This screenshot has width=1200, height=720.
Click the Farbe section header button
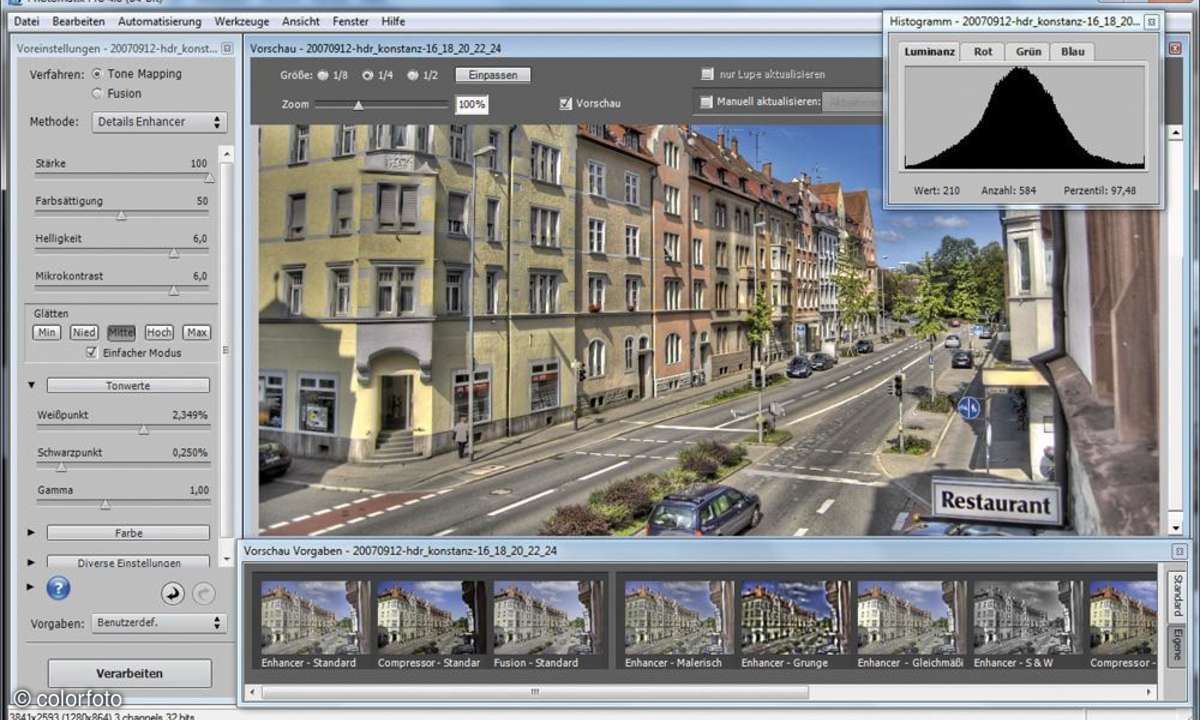coord(128,533)
